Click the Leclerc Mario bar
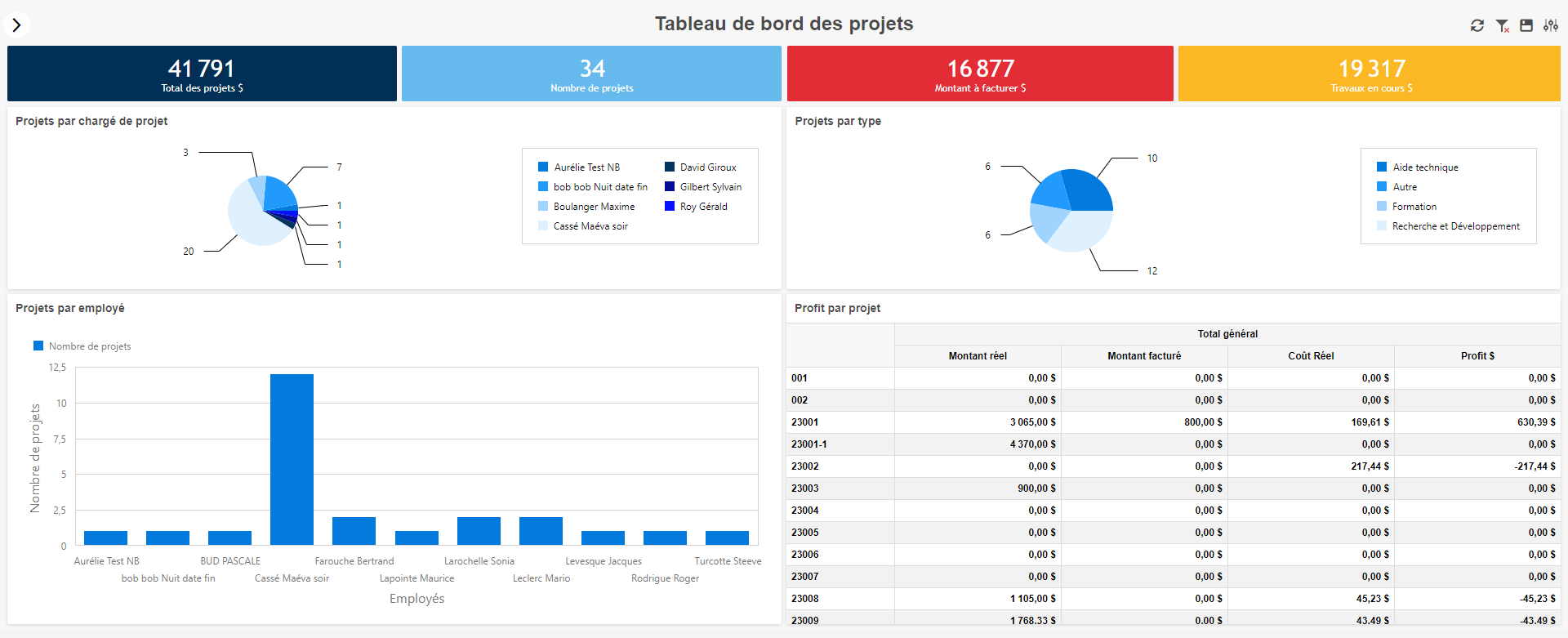 541,531
